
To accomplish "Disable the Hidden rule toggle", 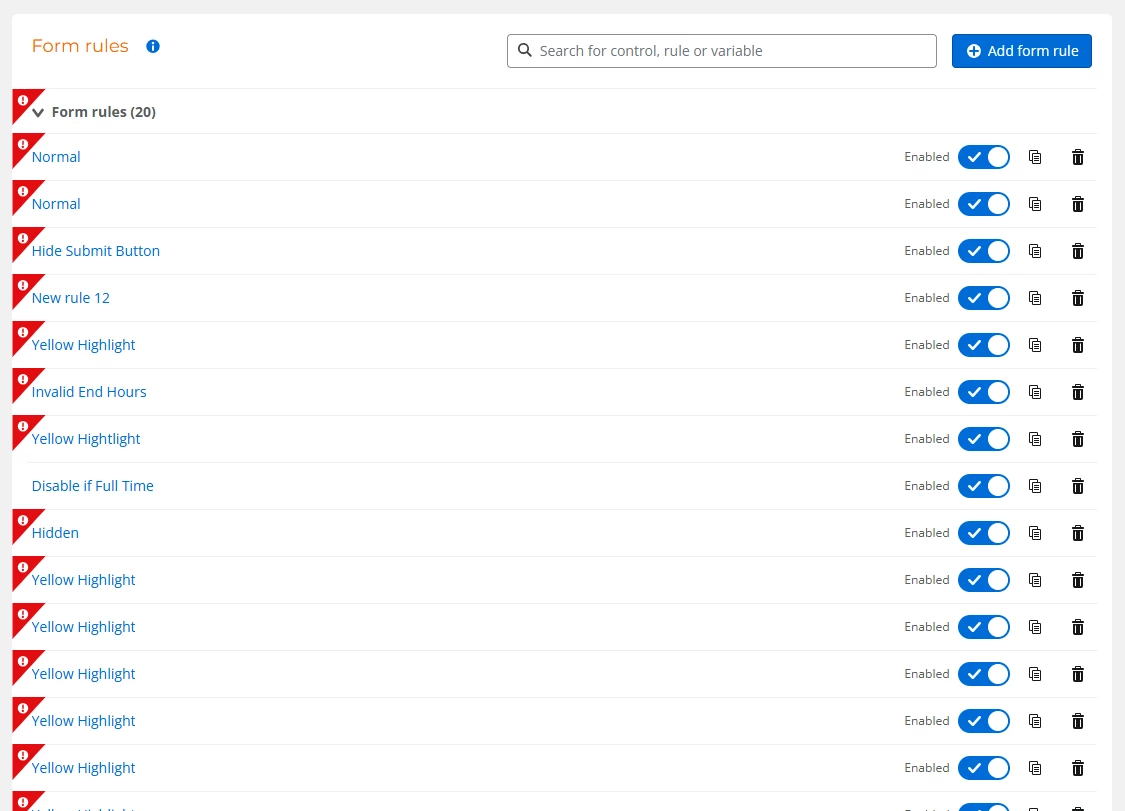I will (x=984, y=533).
